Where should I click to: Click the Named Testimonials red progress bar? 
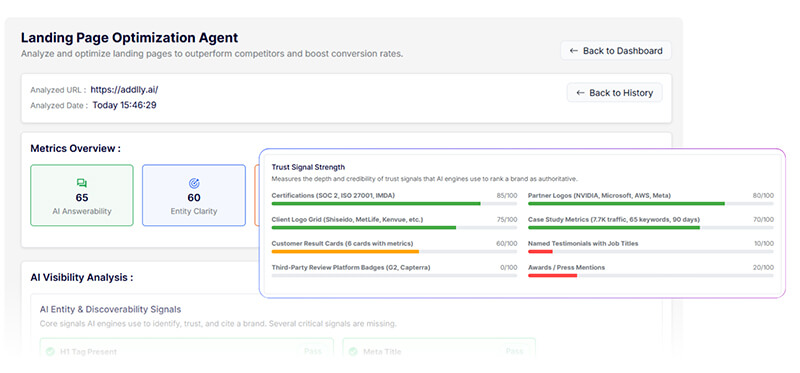(x=540, y=251)
